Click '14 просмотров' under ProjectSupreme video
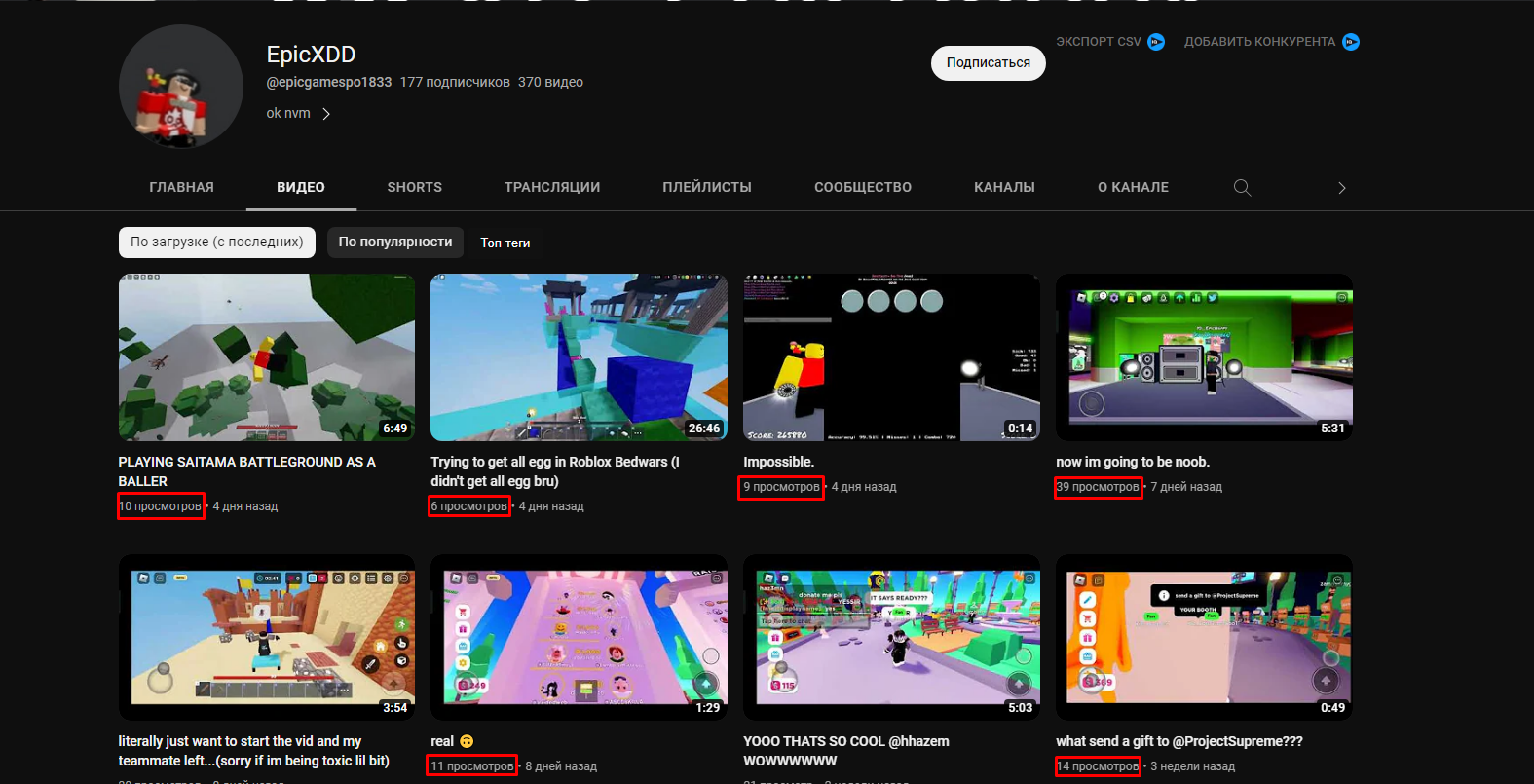Image resolution: width=1534 pixels, height=784 pixels. (x=1098, y=766)
